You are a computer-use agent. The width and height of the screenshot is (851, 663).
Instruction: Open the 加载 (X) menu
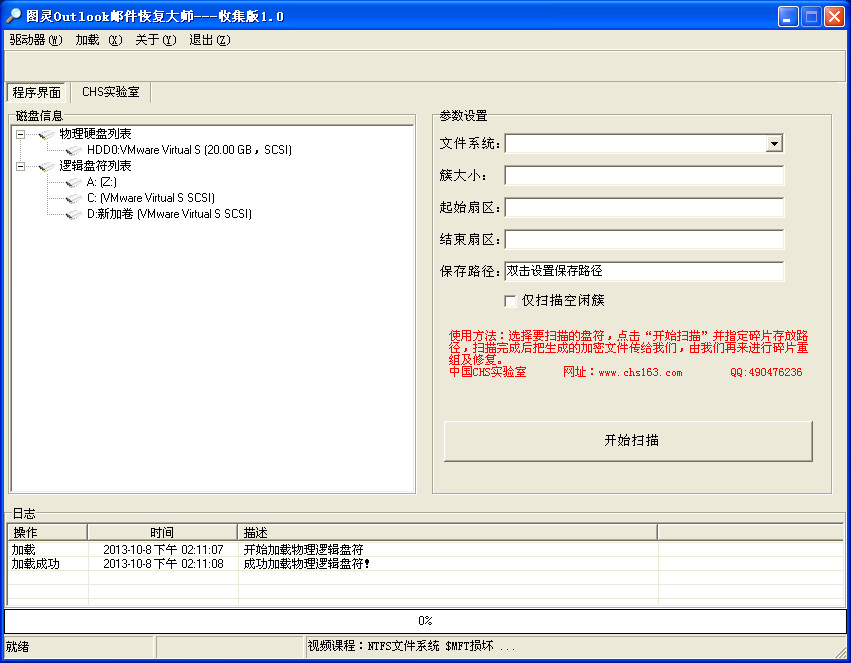coord(99,40)
